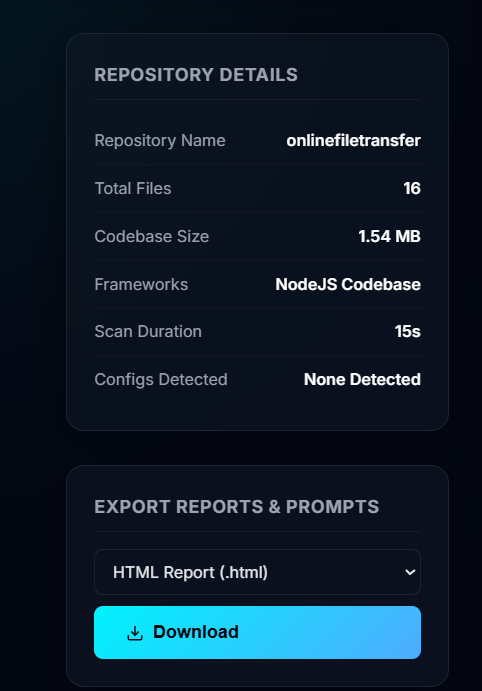Click the Configs Detected label
This screenshot has height=691, width=482.
(161, 379)
